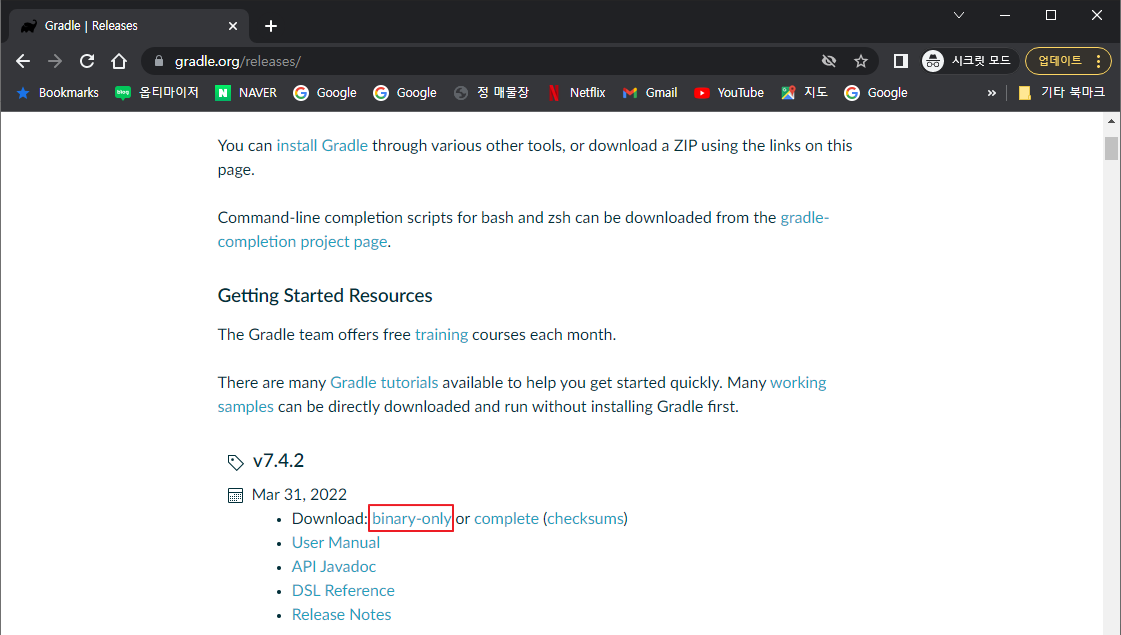Open the checksums link

tap(586, 518)
